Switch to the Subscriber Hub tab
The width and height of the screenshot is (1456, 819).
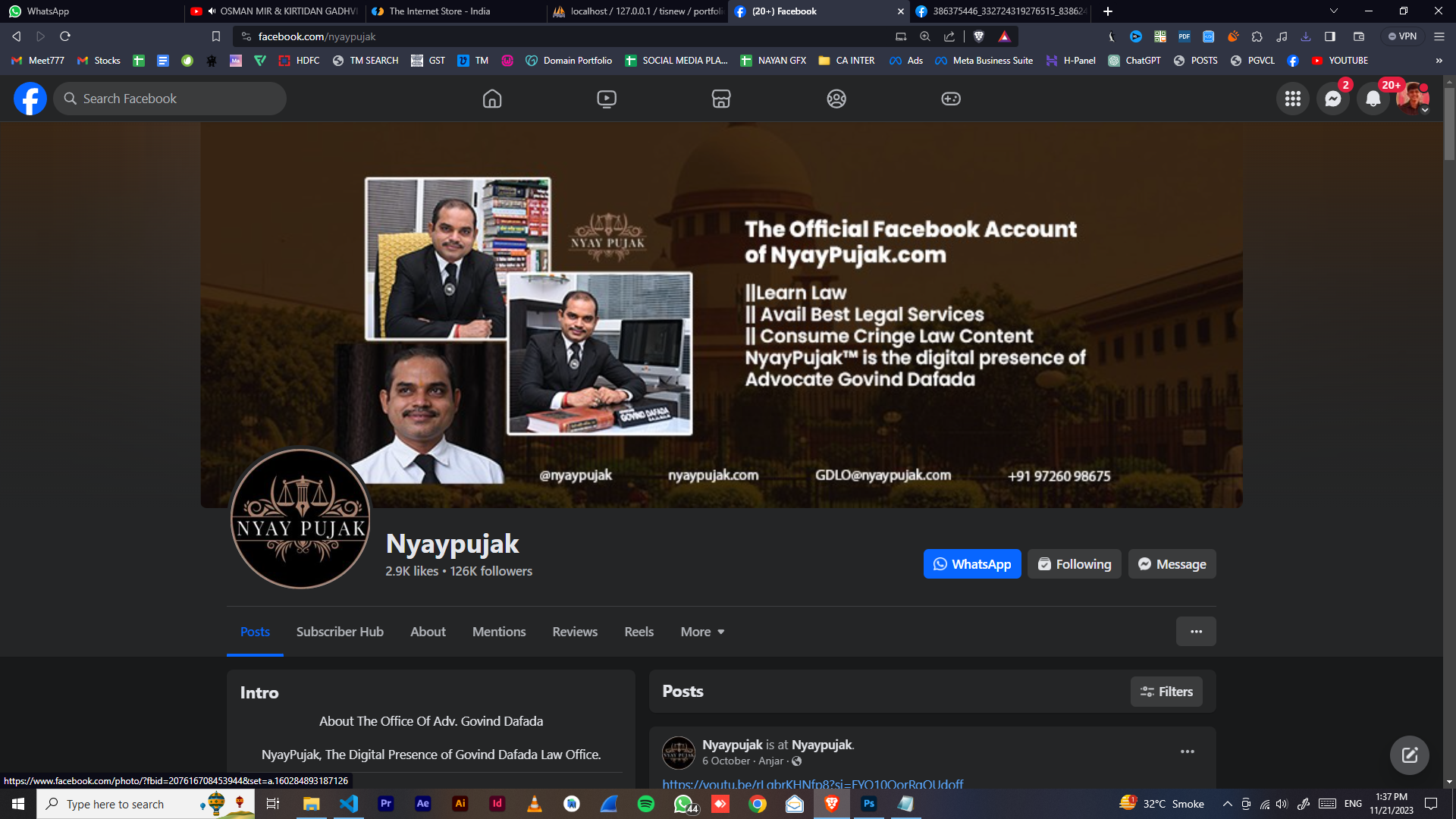point(340,632)
